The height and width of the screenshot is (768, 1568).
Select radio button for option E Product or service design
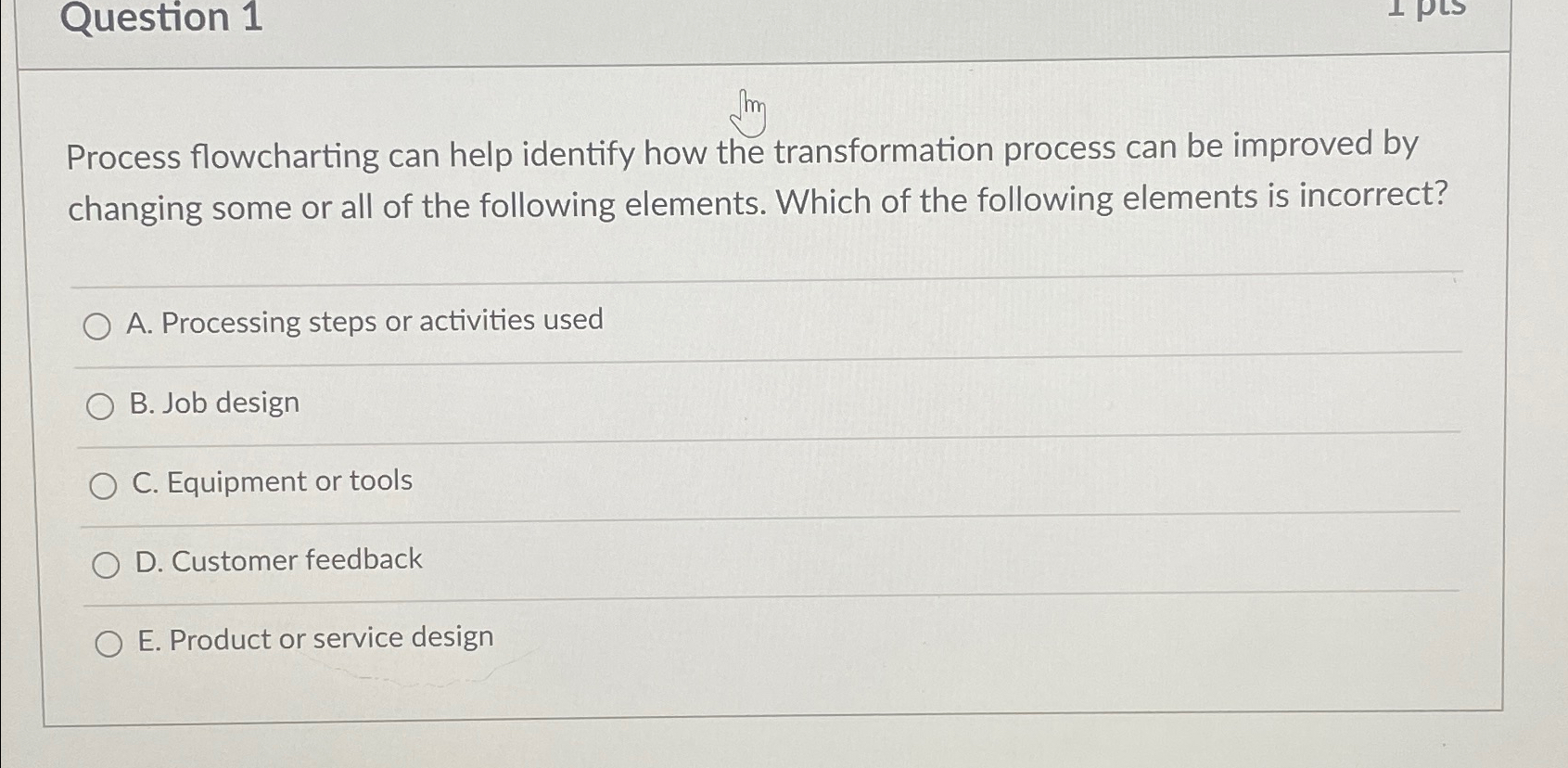point(110,642)
